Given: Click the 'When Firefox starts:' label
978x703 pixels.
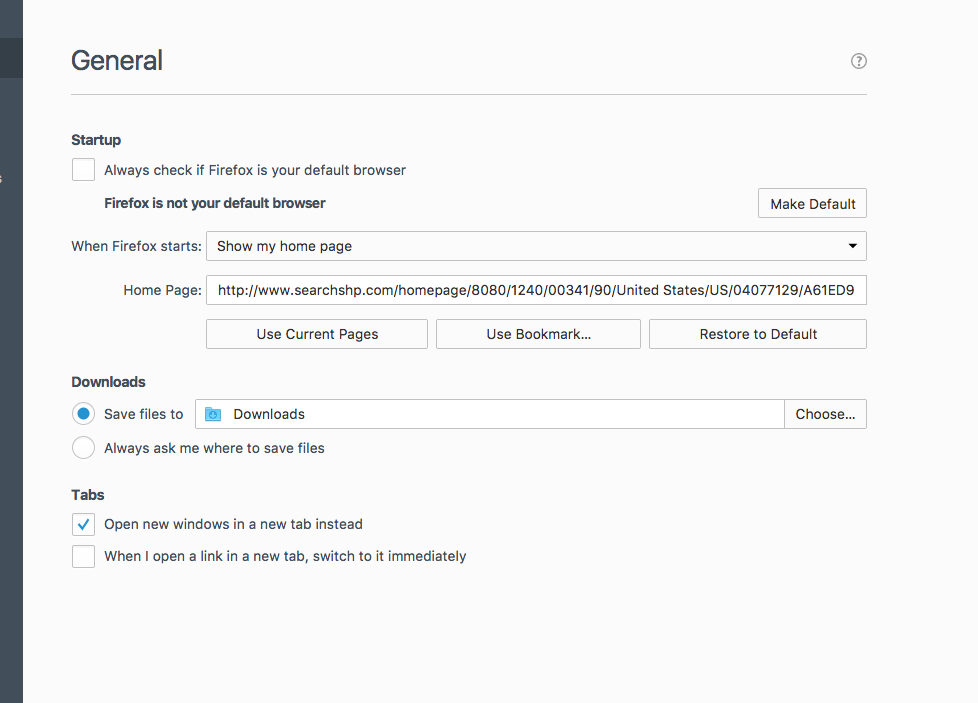Looking at the screenshot, I should (x=136, y=246).
